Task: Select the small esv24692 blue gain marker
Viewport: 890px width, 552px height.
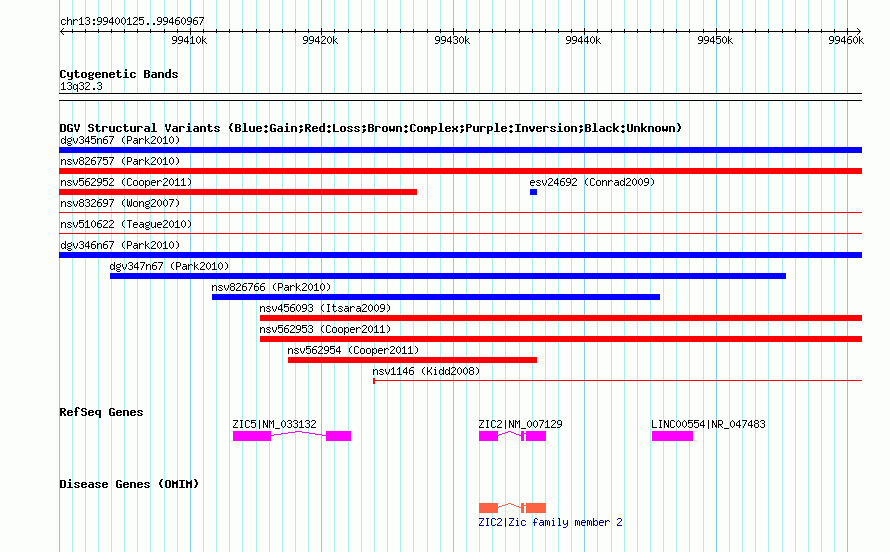Action: tap(534, 192)
